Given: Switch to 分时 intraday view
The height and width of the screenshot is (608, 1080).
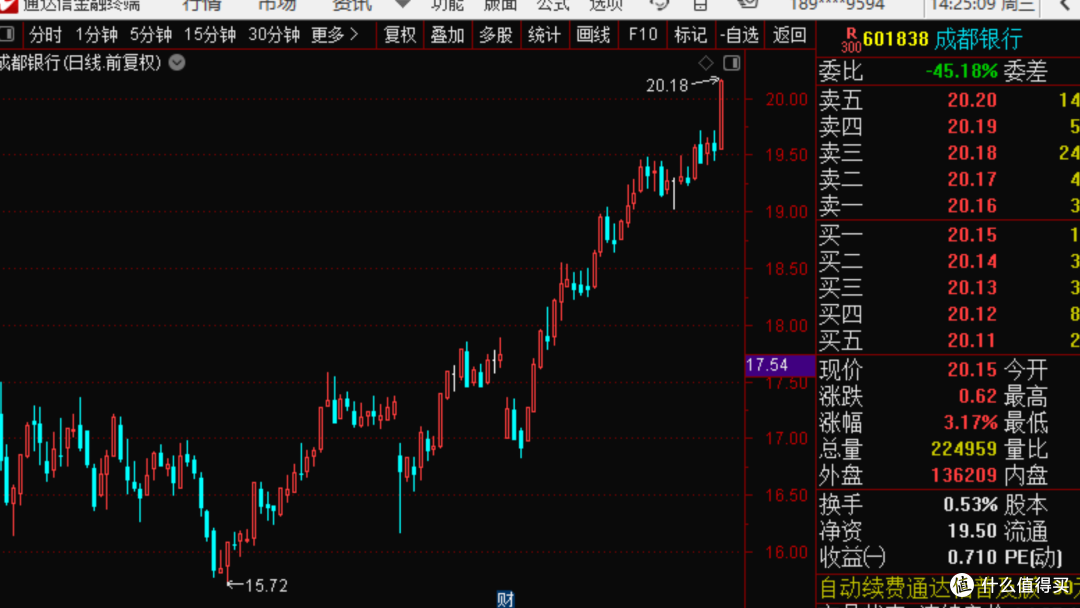Looking at the screenshot, I should point(45,34).
